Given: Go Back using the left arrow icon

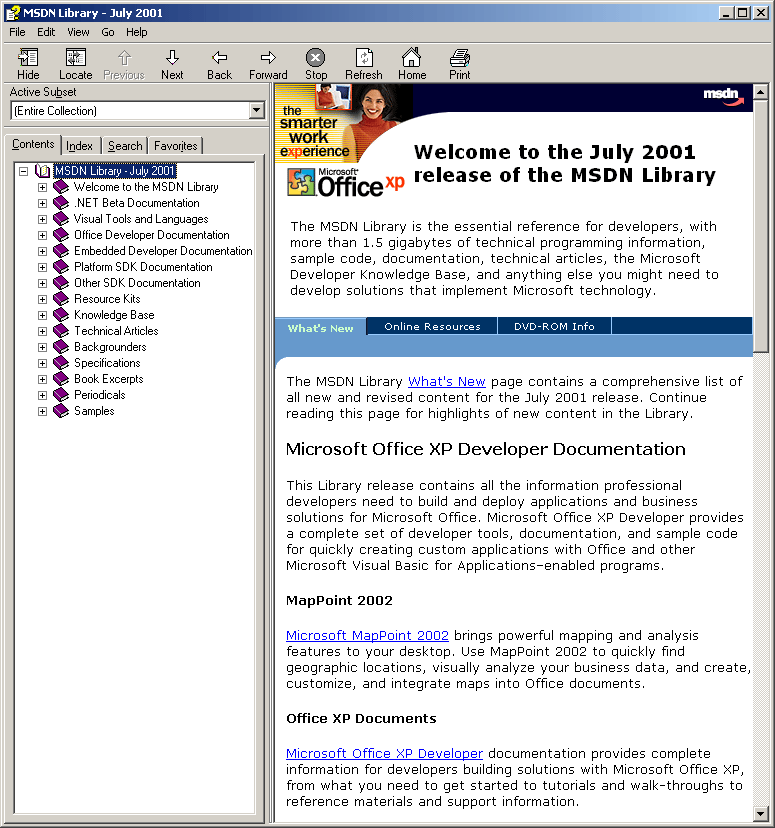Looking at the screenshot, I should pyautogui.click(x=219, y=58).
